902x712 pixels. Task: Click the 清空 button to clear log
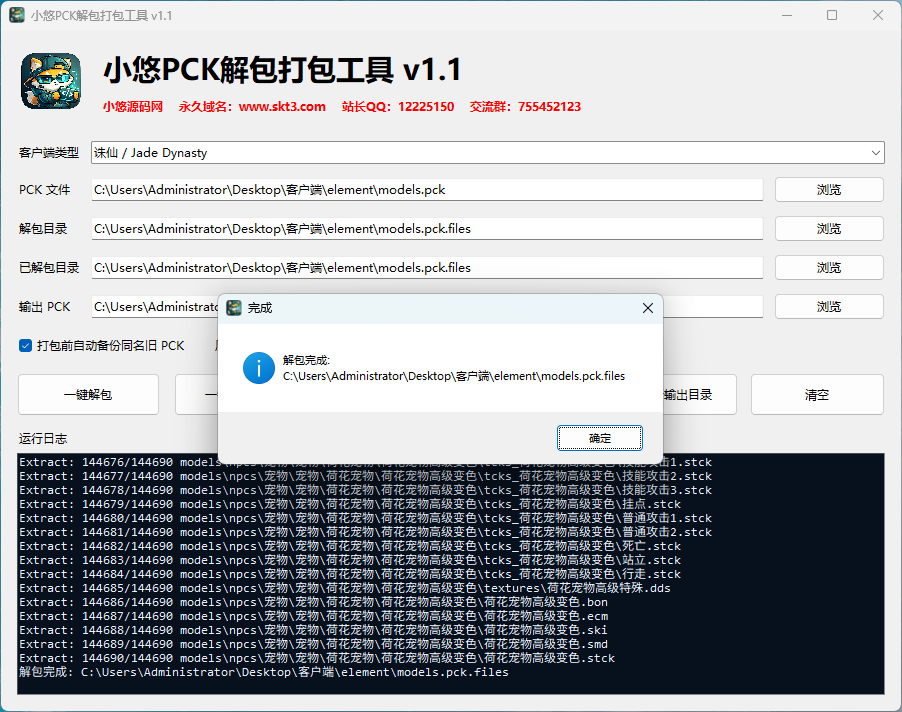[817, 395]
